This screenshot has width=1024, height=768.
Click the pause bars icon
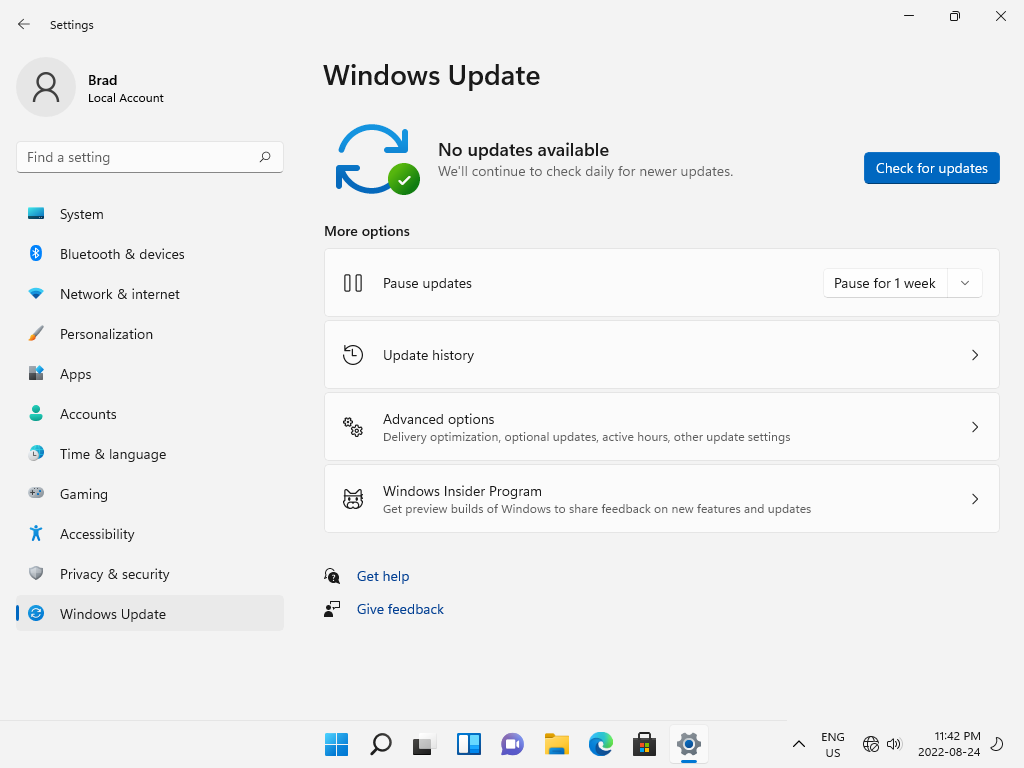353,283
